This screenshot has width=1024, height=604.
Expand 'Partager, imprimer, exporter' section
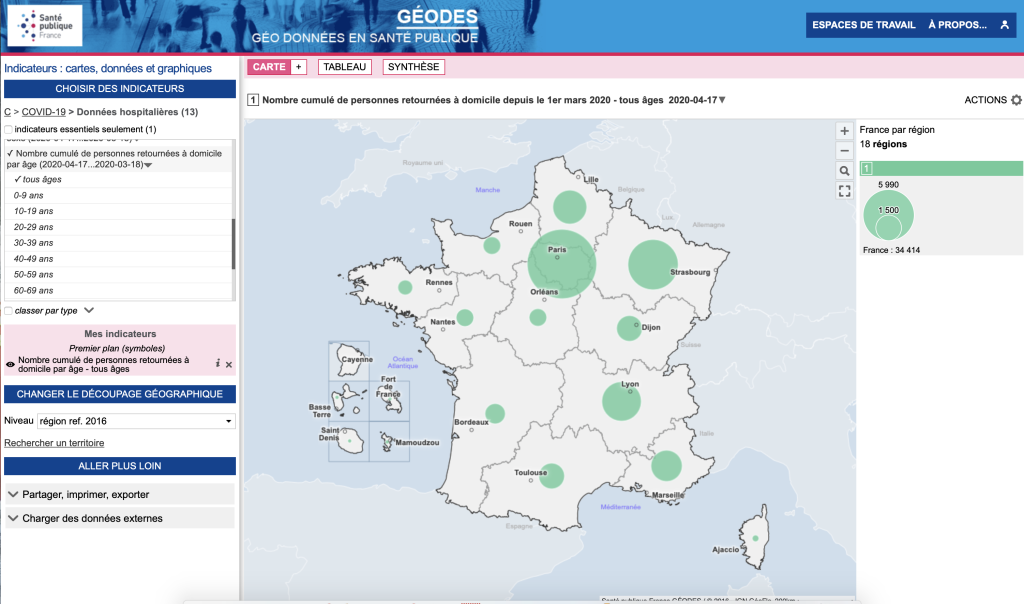120,494
